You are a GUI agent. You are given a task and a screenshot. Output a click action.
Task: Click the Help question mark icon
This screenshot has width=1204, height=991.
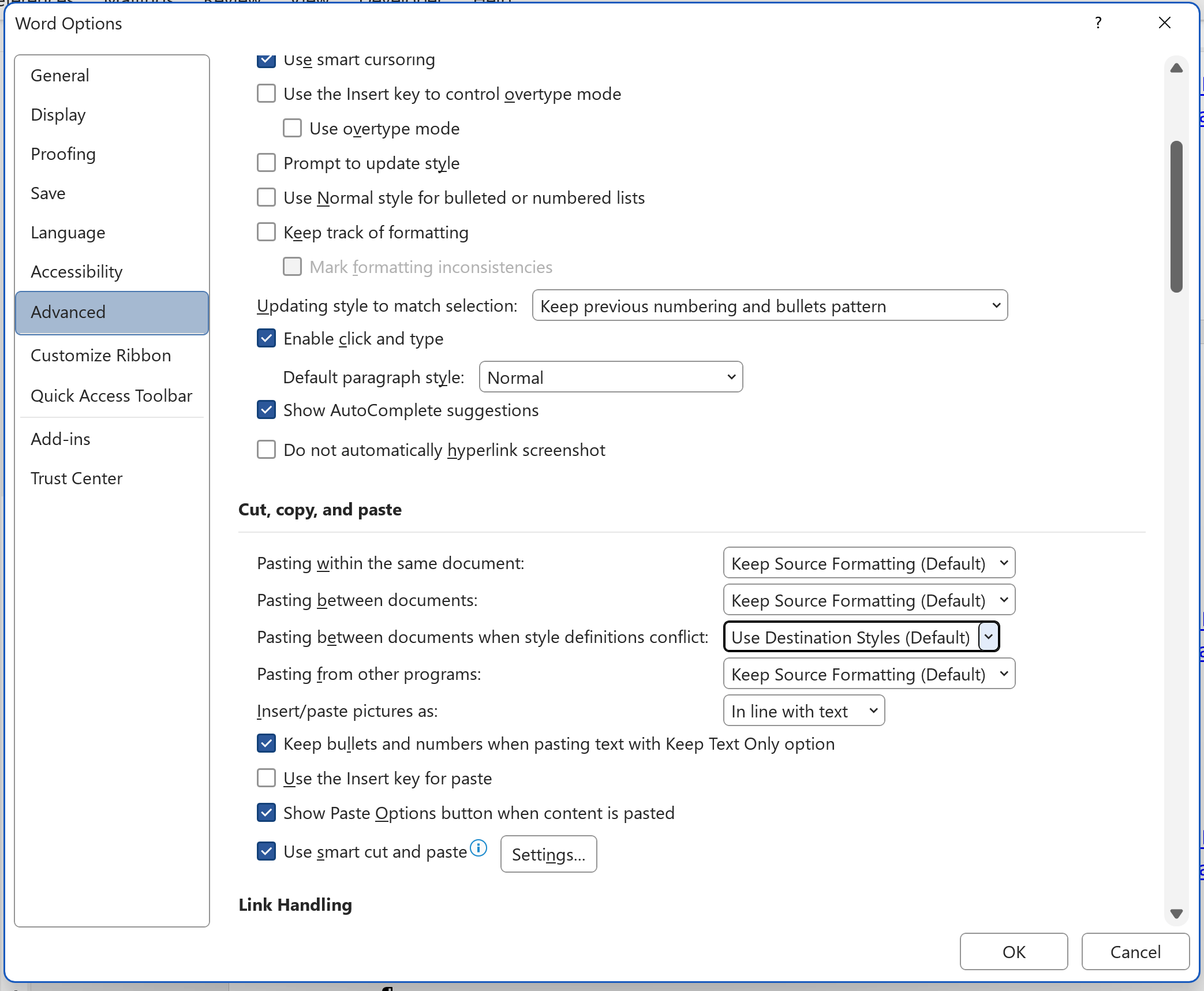coord(1098,23)
